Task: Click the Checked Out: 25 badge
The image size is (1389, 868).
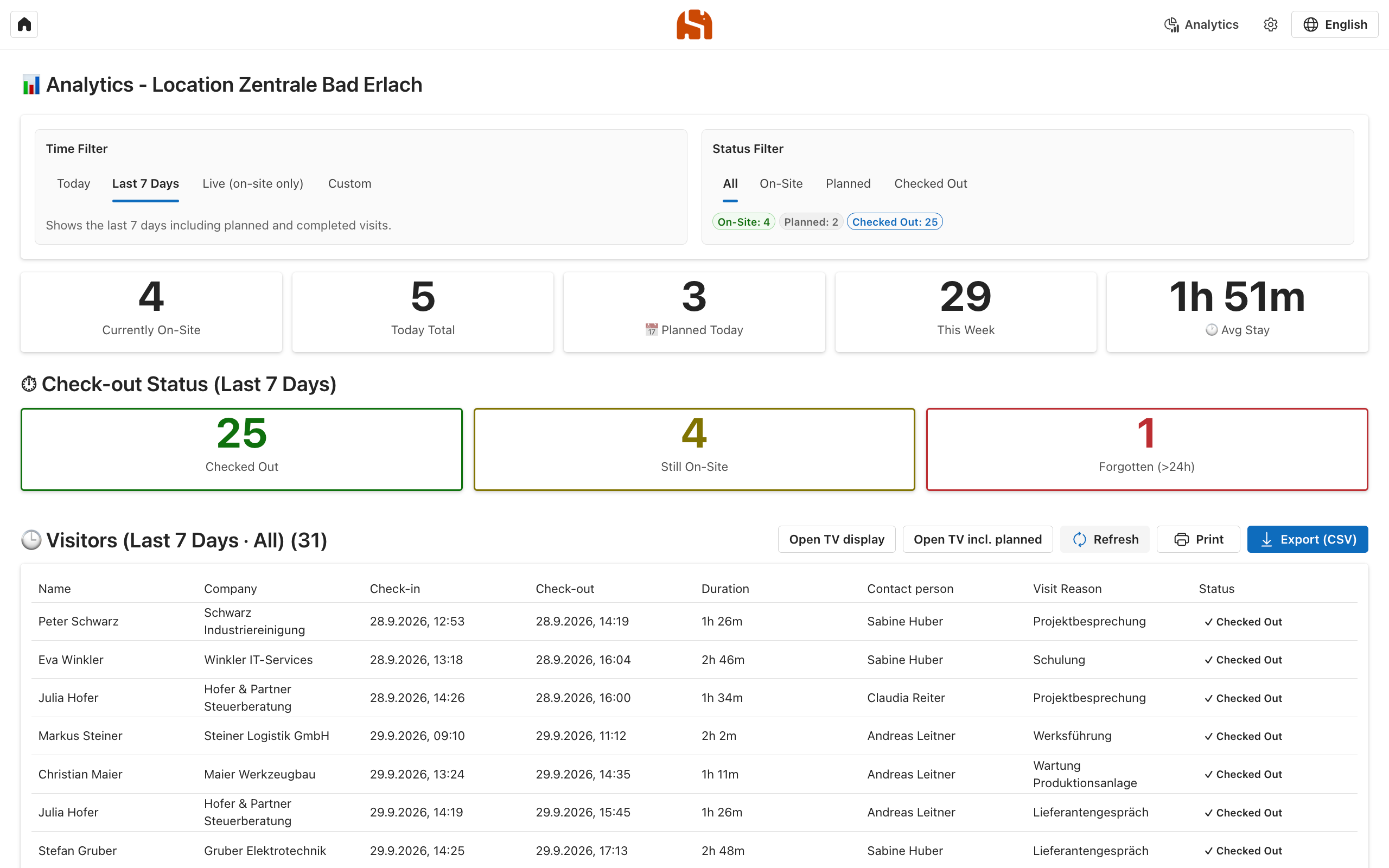Action: [x=895, y=222]
